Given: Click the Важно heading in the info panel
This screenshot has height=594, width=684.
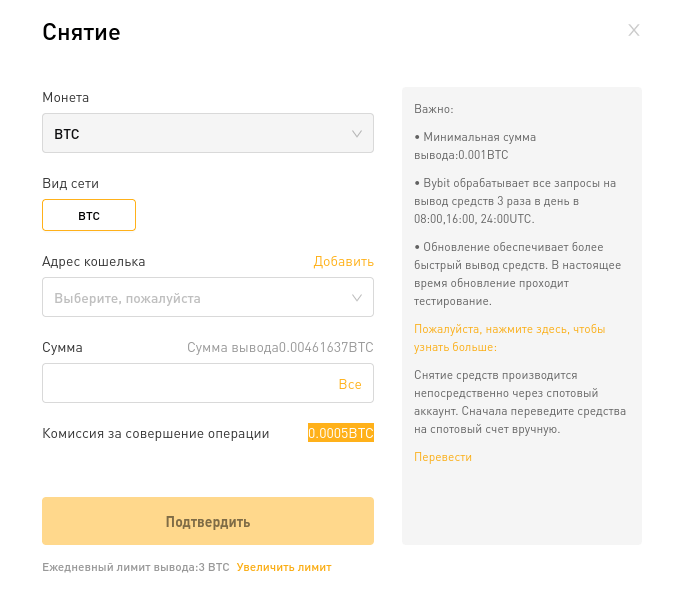Looking at the screenshot, I should click(x=433, y=109).
